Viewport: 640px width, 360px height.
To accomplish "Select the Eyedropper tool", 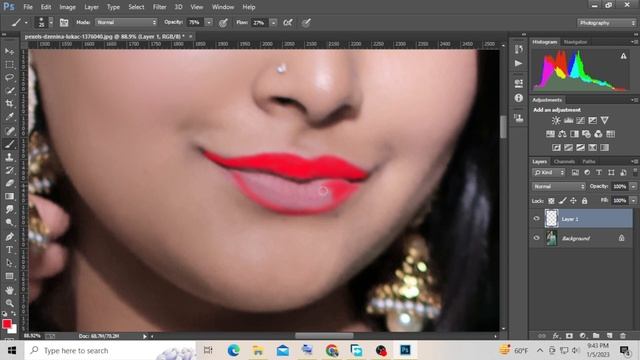I will pyautogui.click(x=9, y=117).
